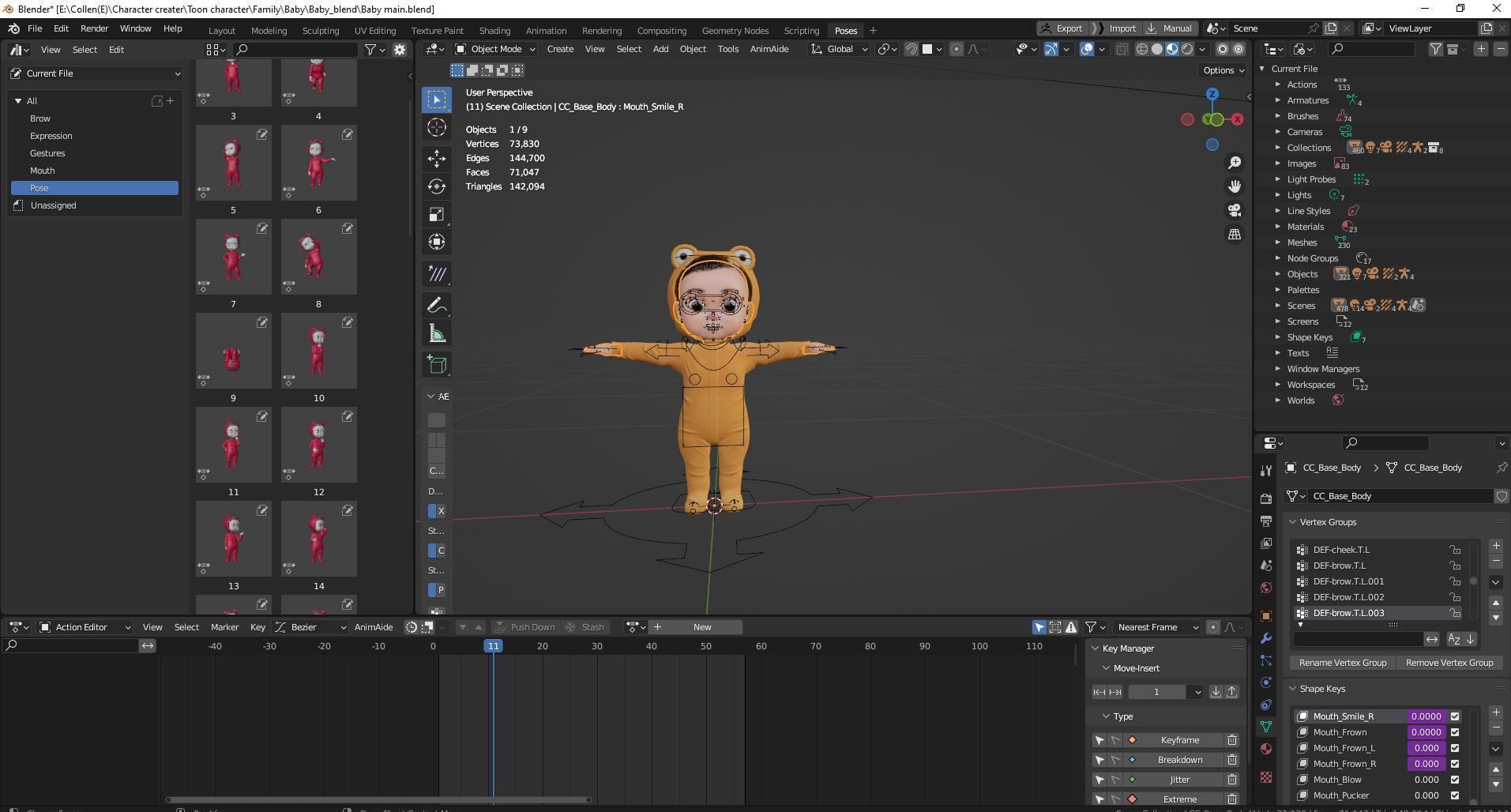1511x812 pixels.
Task: Open World properties tab
Action: click(1266, 588)
